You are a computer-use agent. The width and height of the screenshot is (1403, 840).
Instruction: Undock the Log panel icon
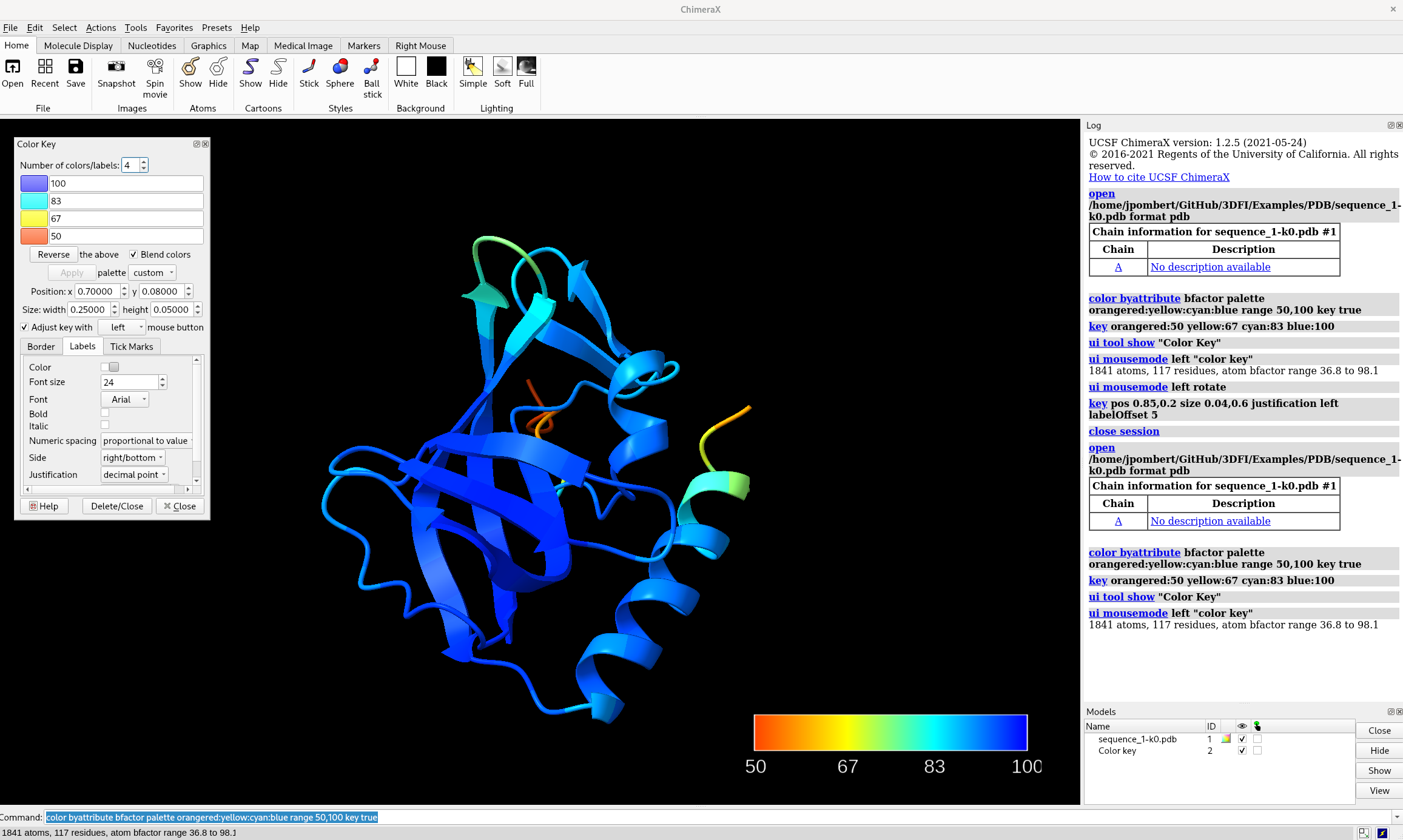(1390, 125)
